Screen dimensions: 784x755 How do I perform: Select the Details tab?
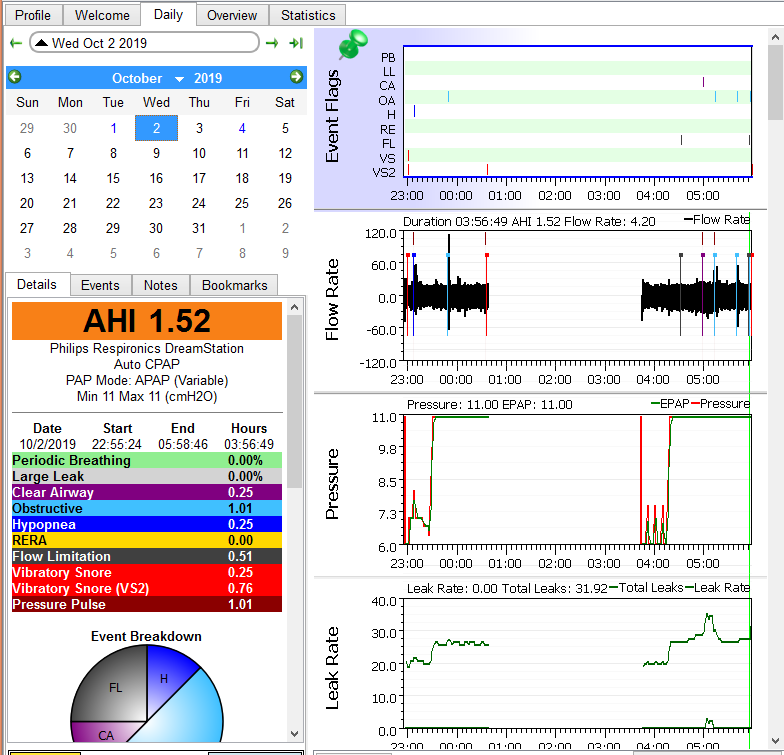[x=37, y=284]
